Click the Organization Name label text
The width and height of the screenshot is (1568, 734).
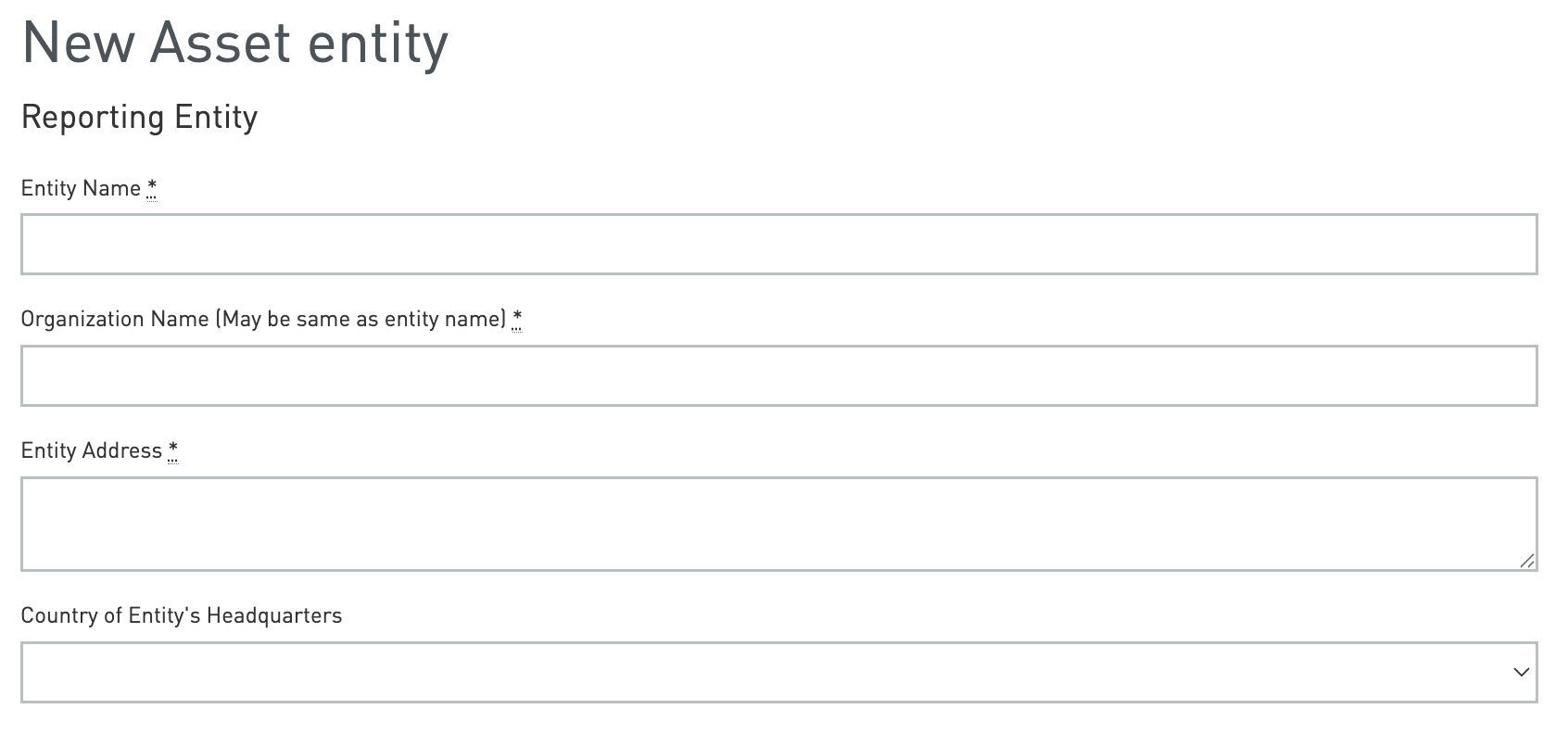point(115,319)
